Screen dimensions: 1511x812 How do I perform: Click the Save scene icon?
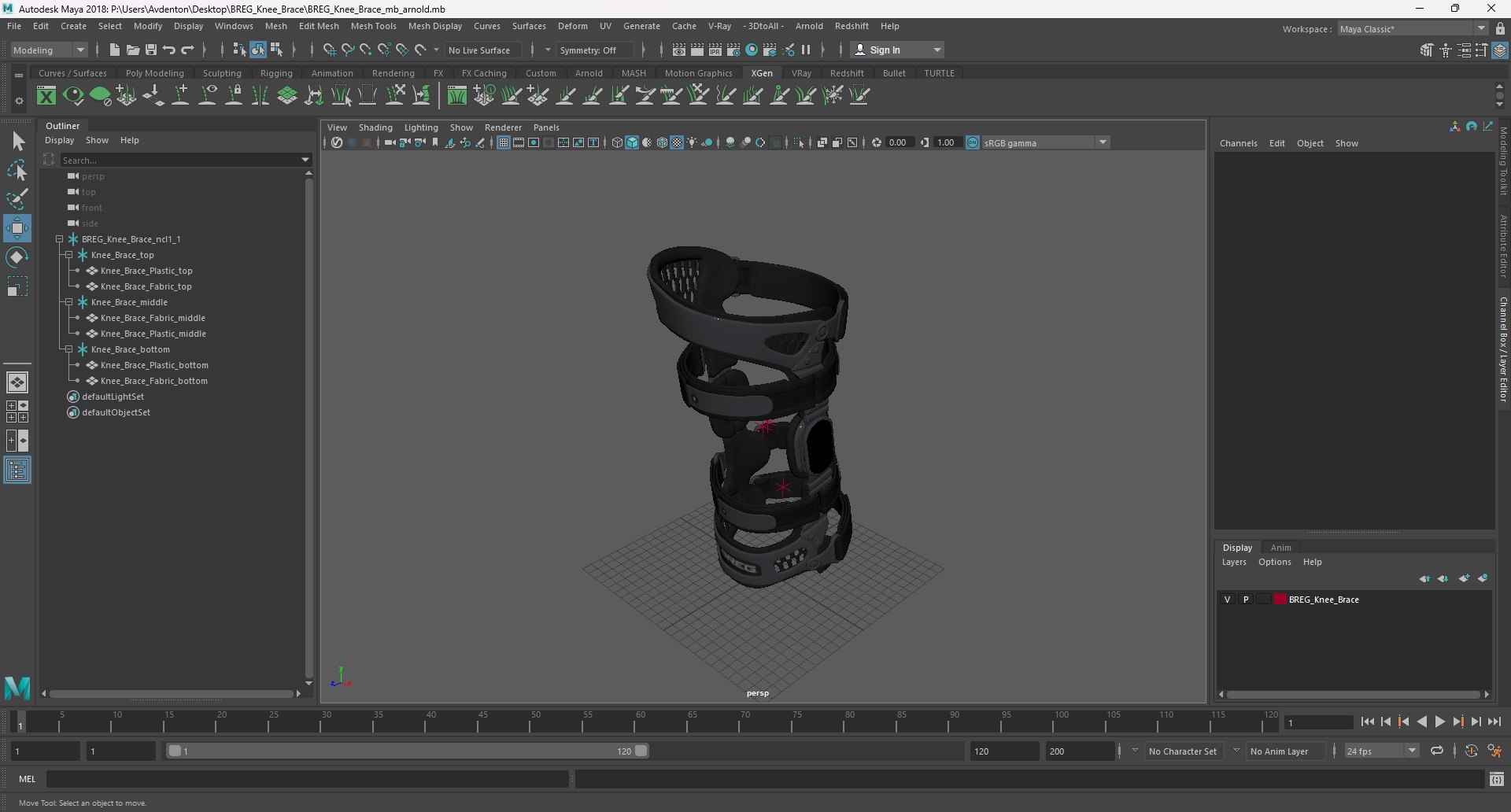tap(151, 50)
